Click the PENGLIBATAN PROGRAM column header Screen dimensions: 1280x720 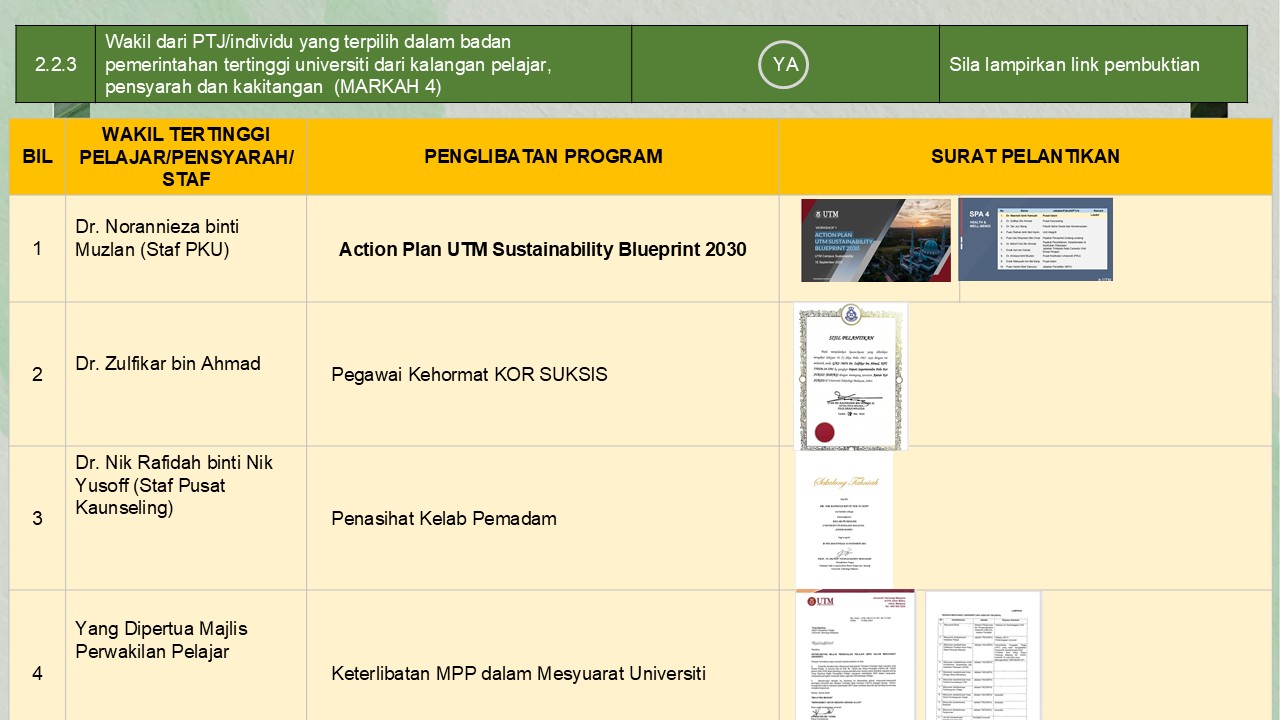point(543,156)
